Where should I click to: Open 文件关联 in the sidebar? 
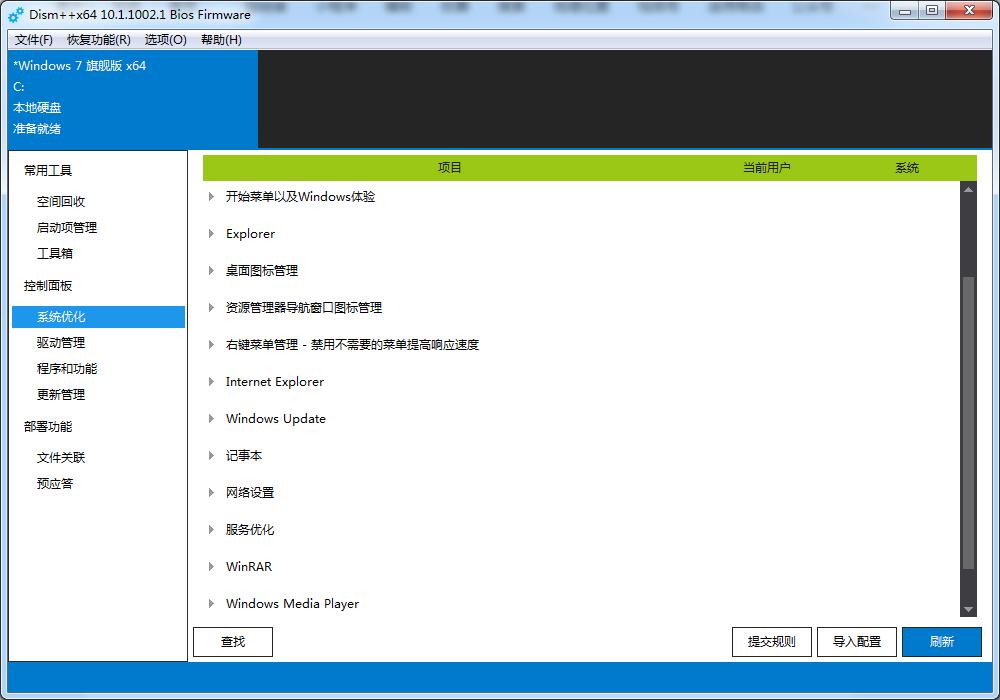(x=61, y=458)
